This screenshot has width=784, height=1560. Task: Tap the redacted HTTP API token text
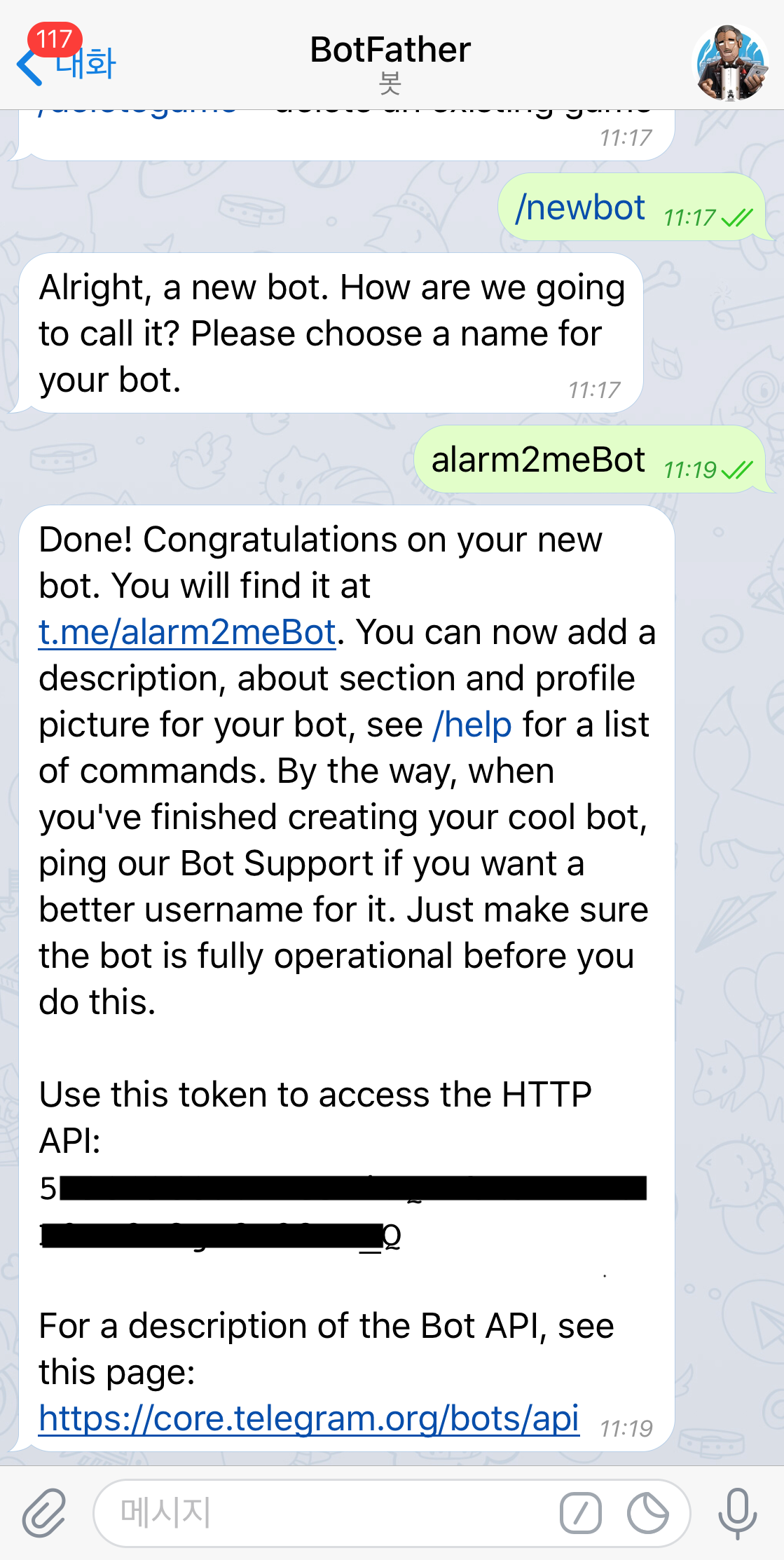tap(343, 1210)
